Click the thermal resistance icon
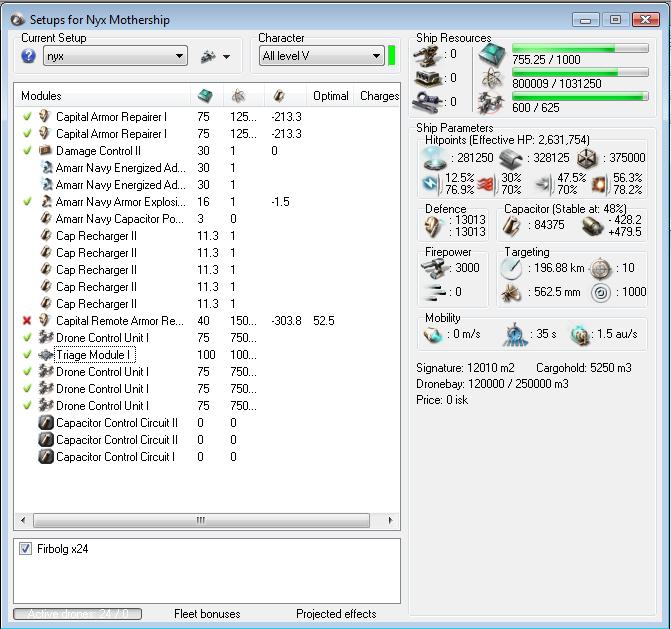 coord(487,184)
